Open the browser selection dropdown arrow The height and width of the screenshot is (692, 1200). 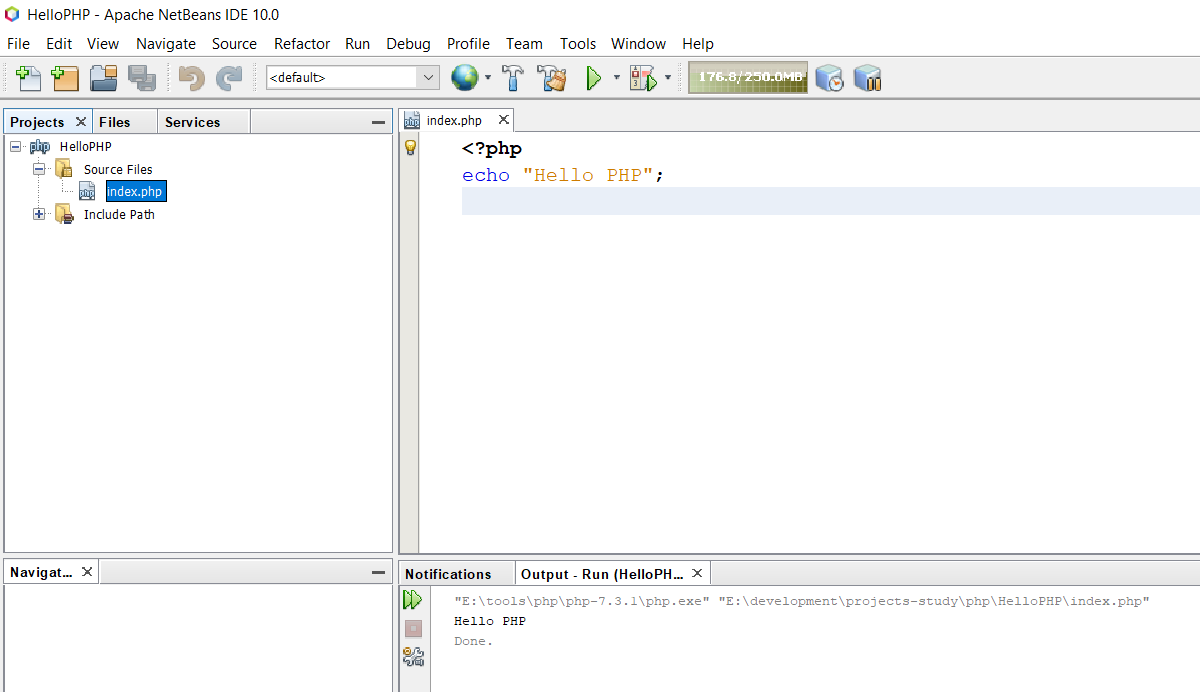point(488,77)
